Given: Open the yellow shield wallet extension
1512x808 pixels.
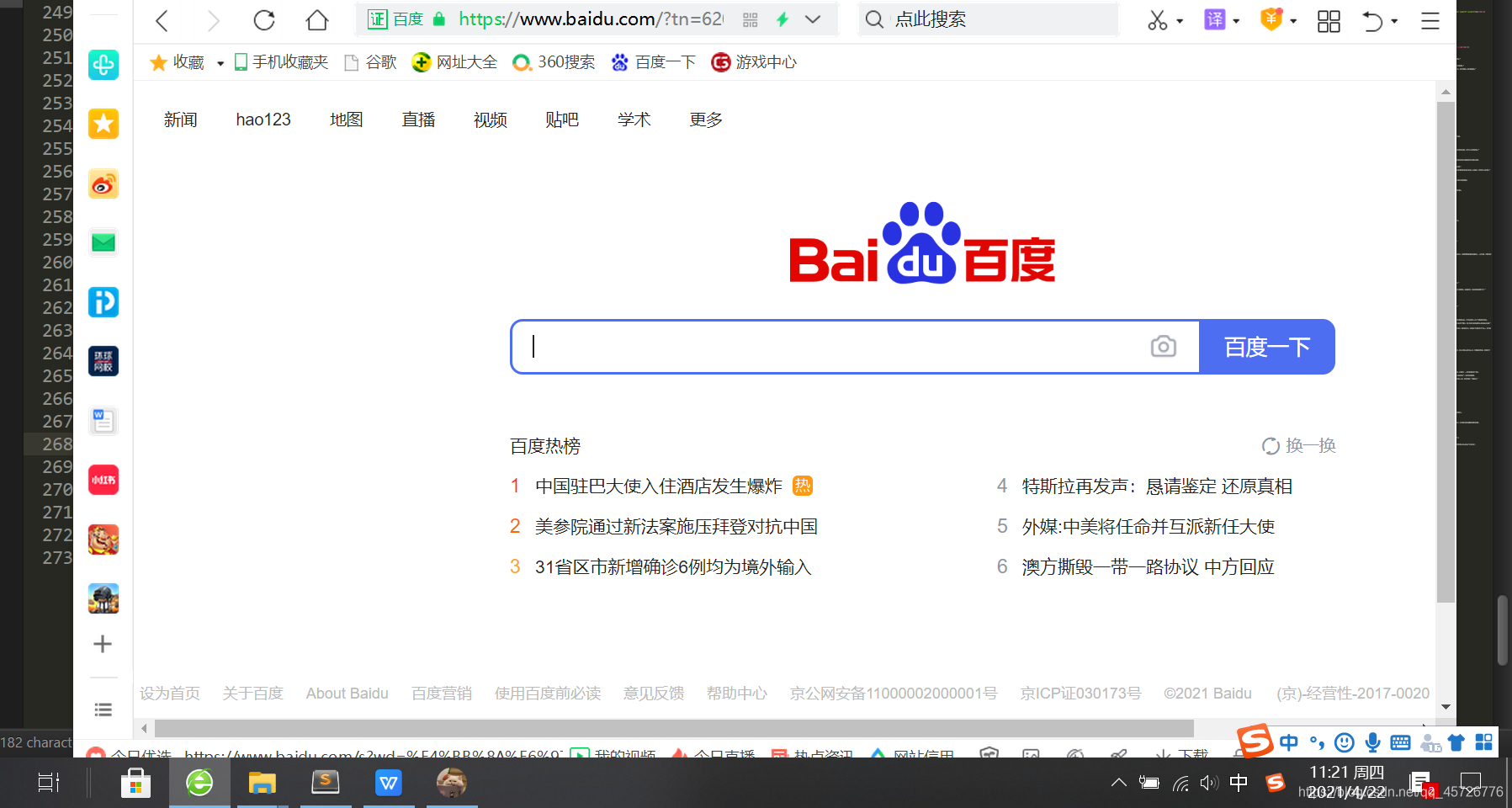Looking at the screenshot, I should (x=1271, y=19).
